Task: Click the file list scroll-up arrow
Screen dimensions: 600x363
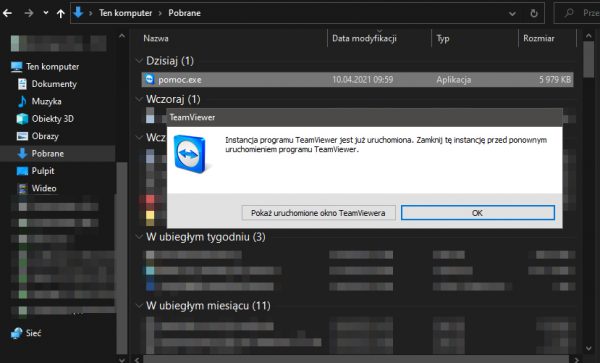Action: pyautogui.click(x=589, y=36)
